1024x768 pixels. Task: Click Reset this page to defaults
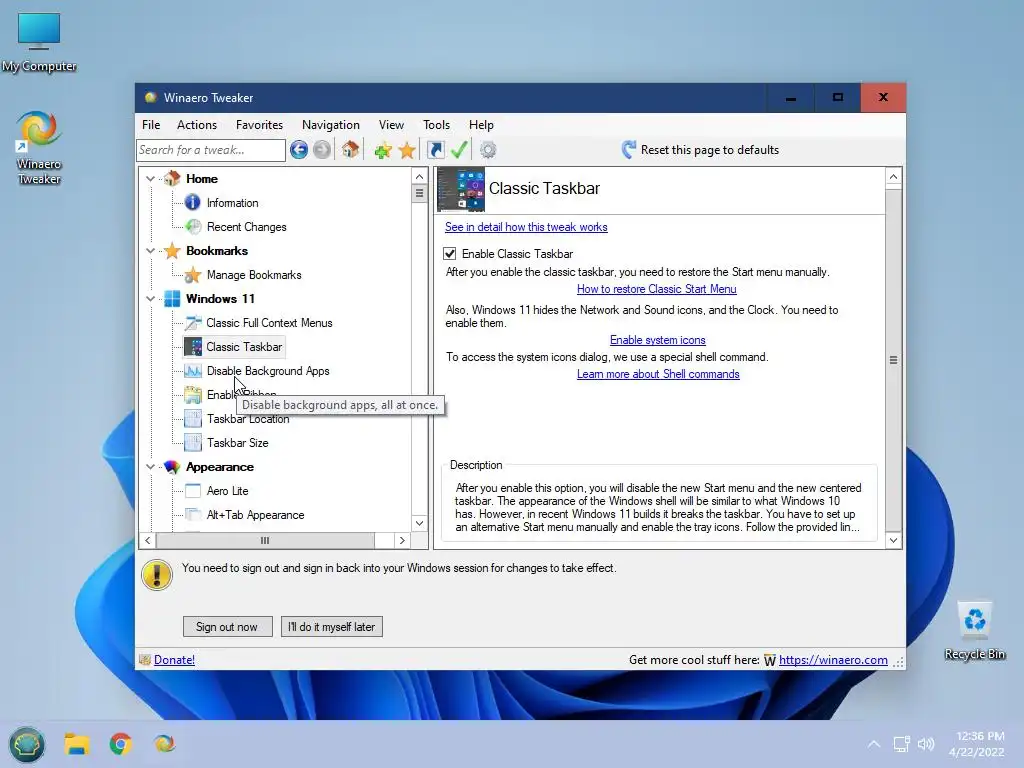(x=709, y=150)
